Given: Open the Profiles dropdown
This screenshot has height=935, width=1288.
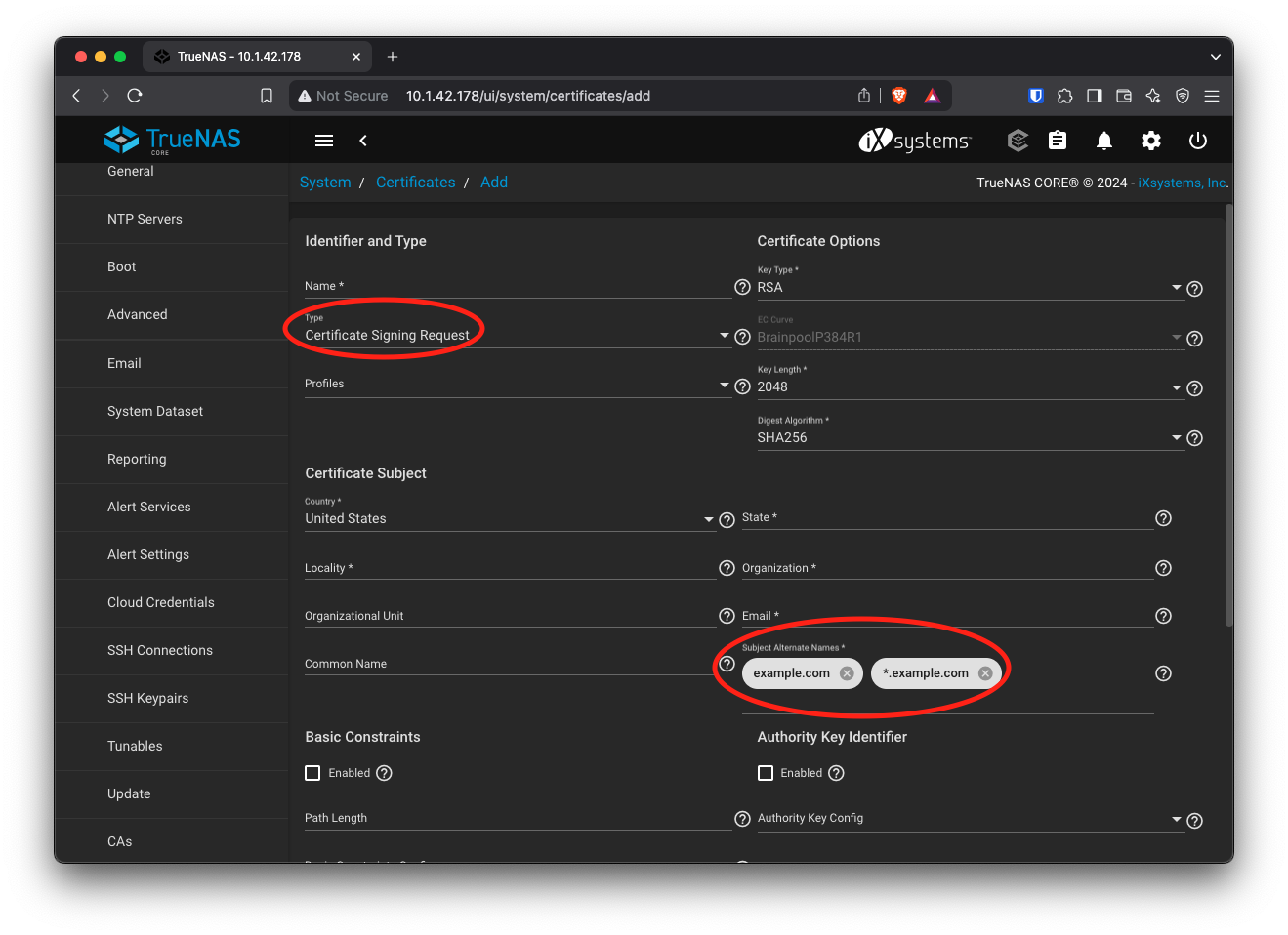Looking at the screenshot, I should pos(518,385).
